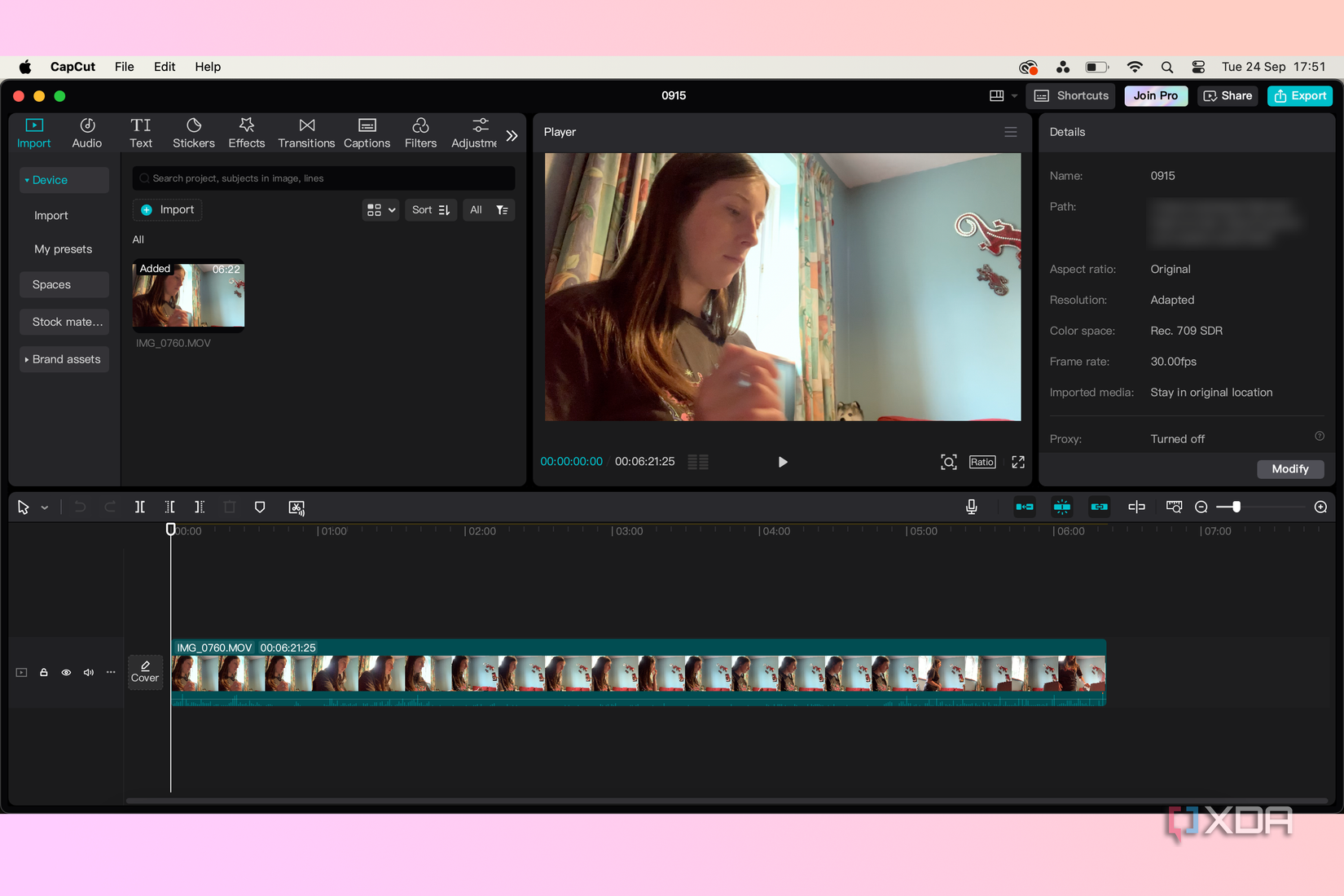Zoom in the timeline with plus icon
This screenshot has height=896, width=1344.
click(x=1321, y=507)
